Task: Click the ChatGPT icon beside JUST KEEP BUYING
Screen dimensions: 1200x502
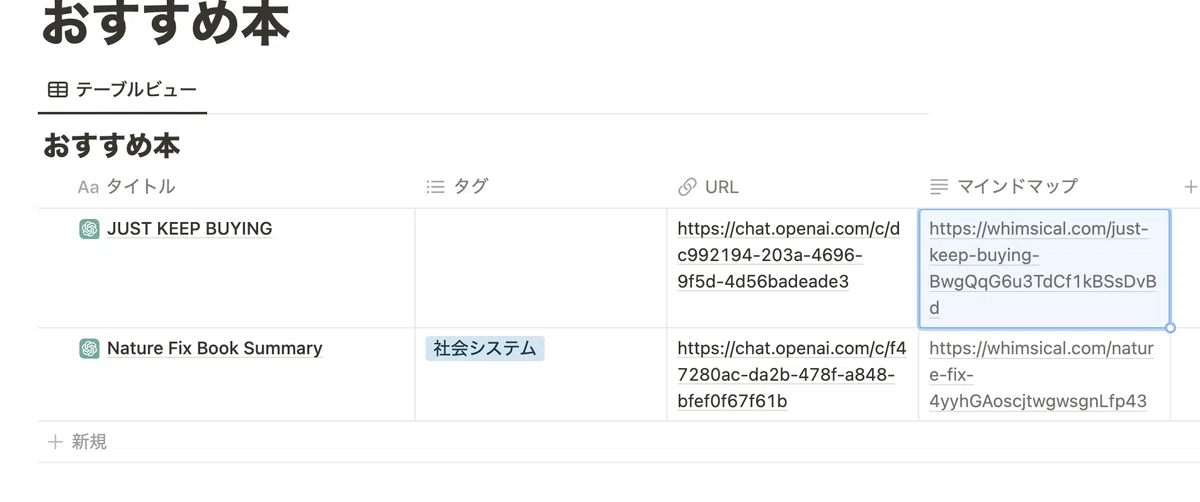Action: point(89,229)
